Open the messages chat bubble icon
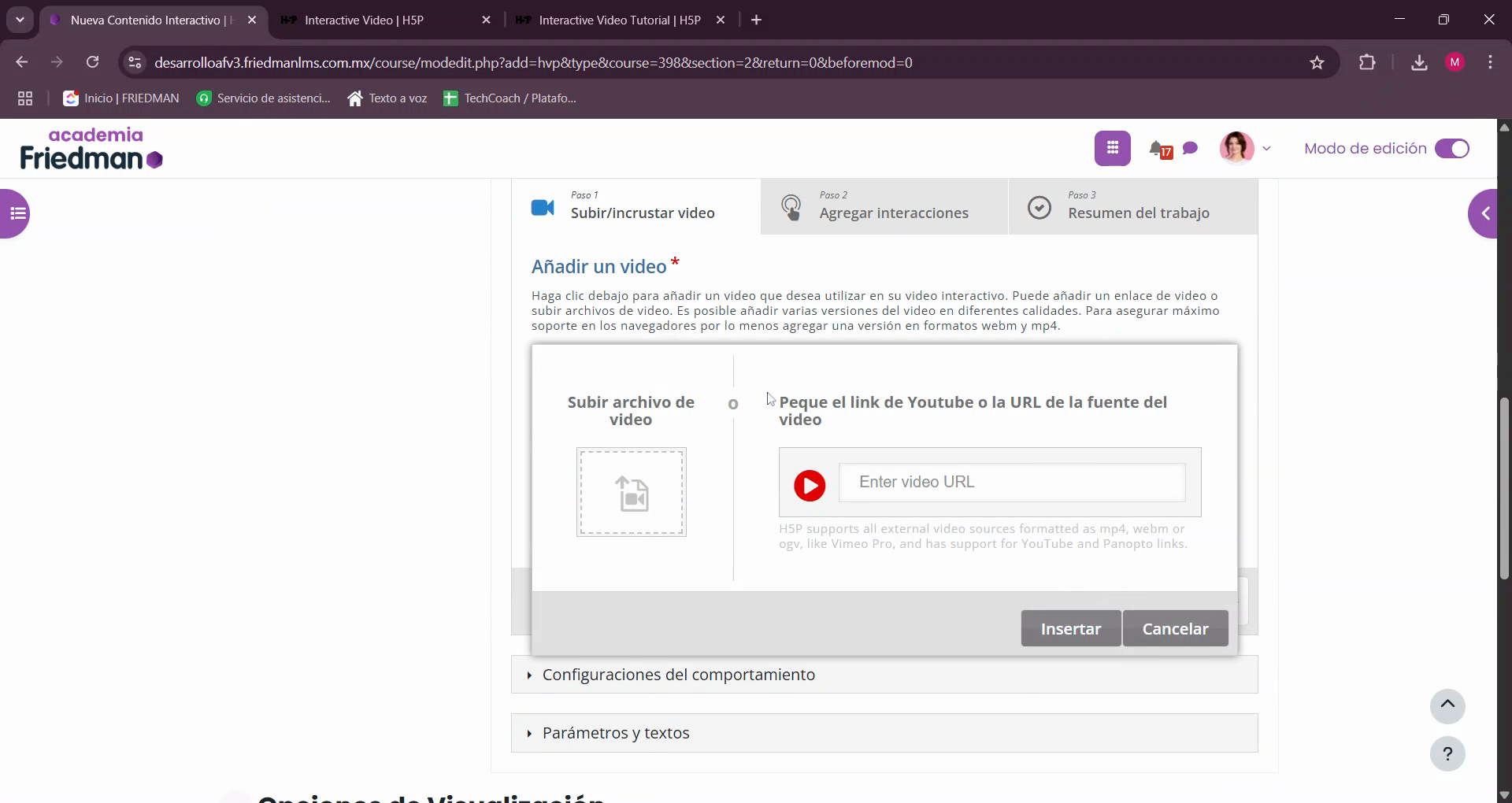The width and height of the screenshot is (1512, 803). click(1191, 148)
